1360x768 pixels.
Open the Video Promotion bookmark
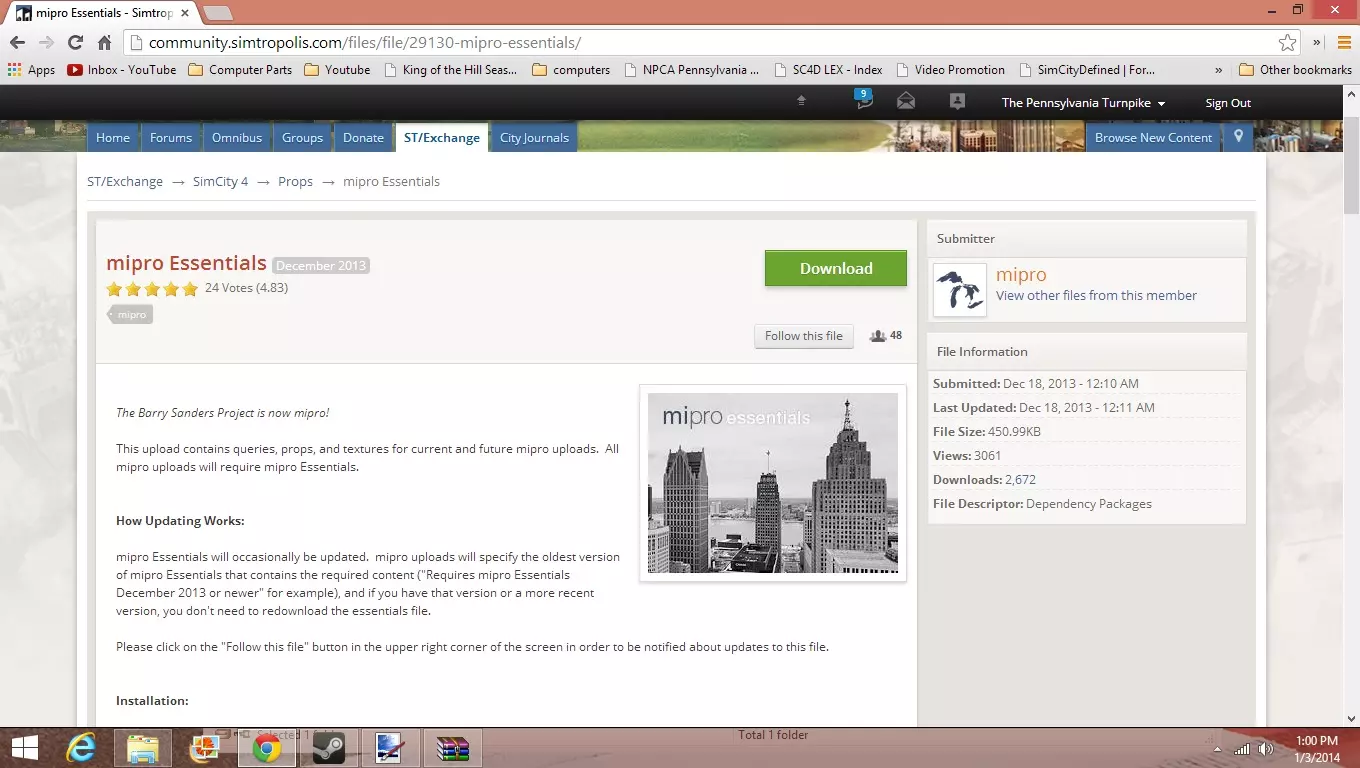[x=950, y=70]
